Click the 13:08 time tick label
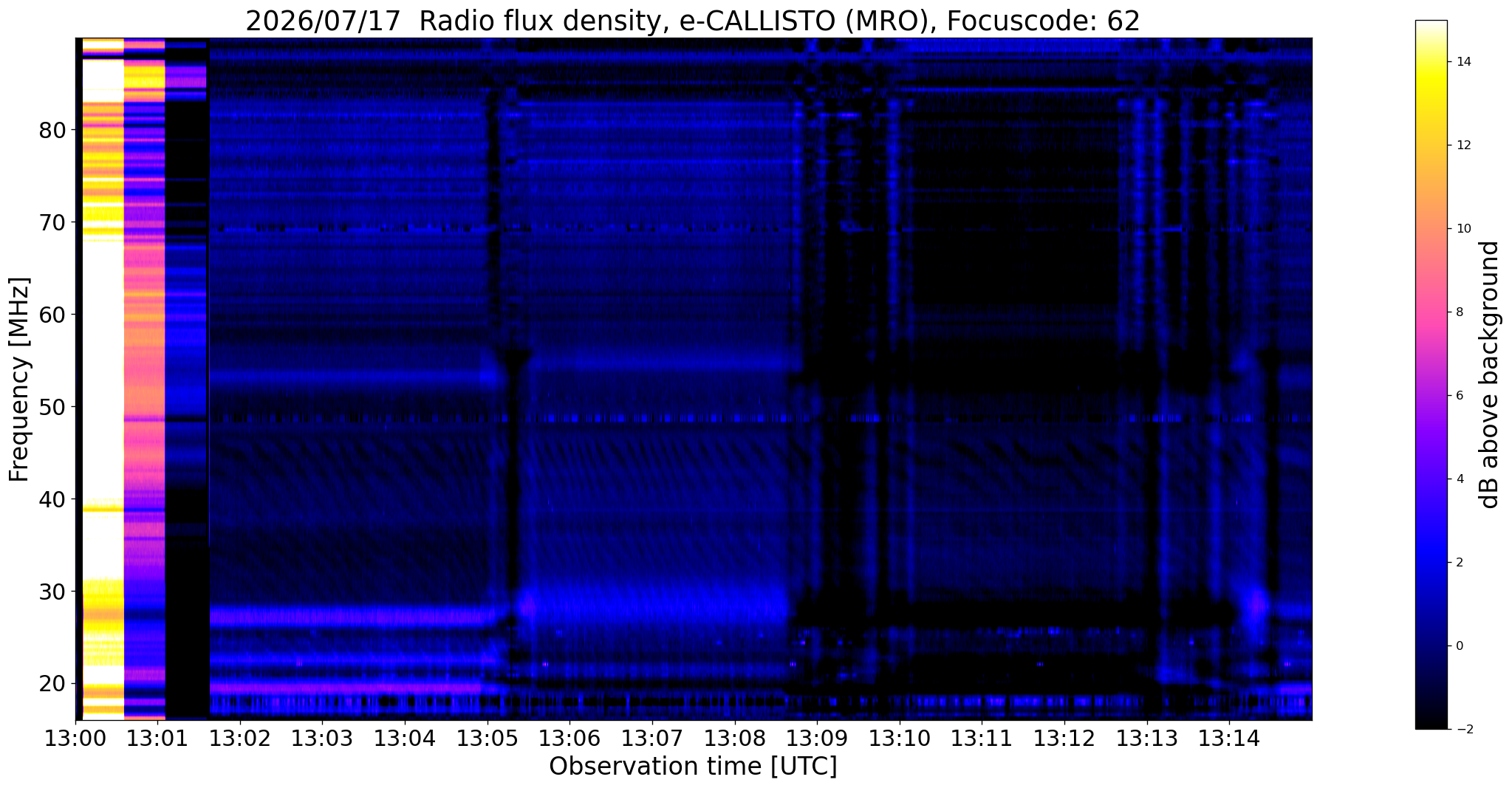The image size is (1512, 788). tap(735, 738)
